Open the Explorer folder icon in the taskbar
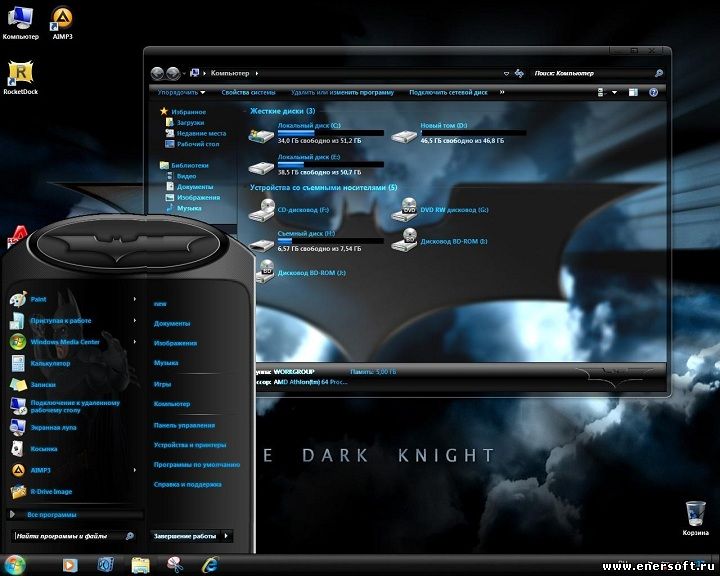This screenshot has height=576, width=720. point(141,565)
